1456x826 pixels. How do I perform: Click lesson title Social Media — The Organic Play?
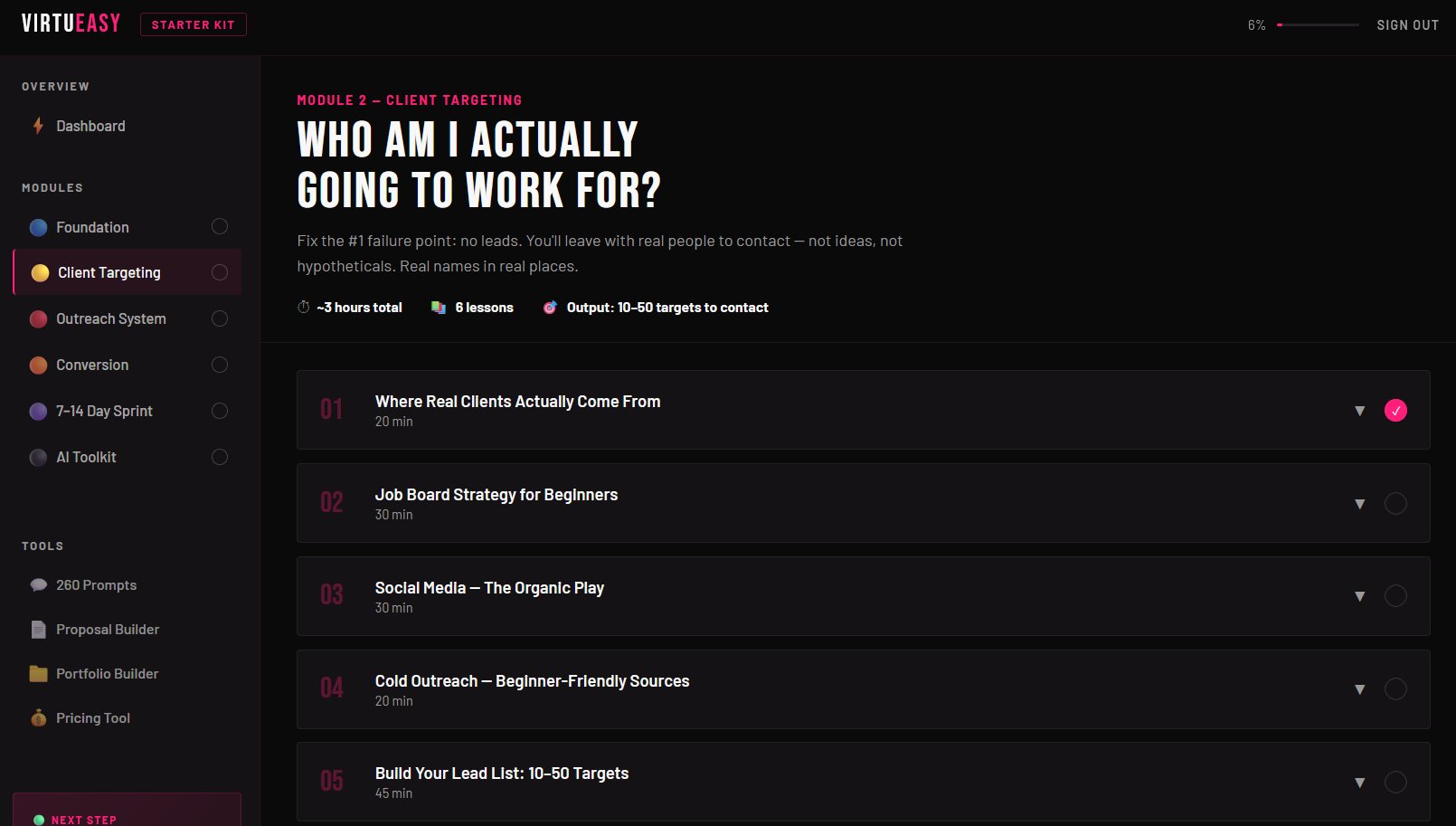489,587
